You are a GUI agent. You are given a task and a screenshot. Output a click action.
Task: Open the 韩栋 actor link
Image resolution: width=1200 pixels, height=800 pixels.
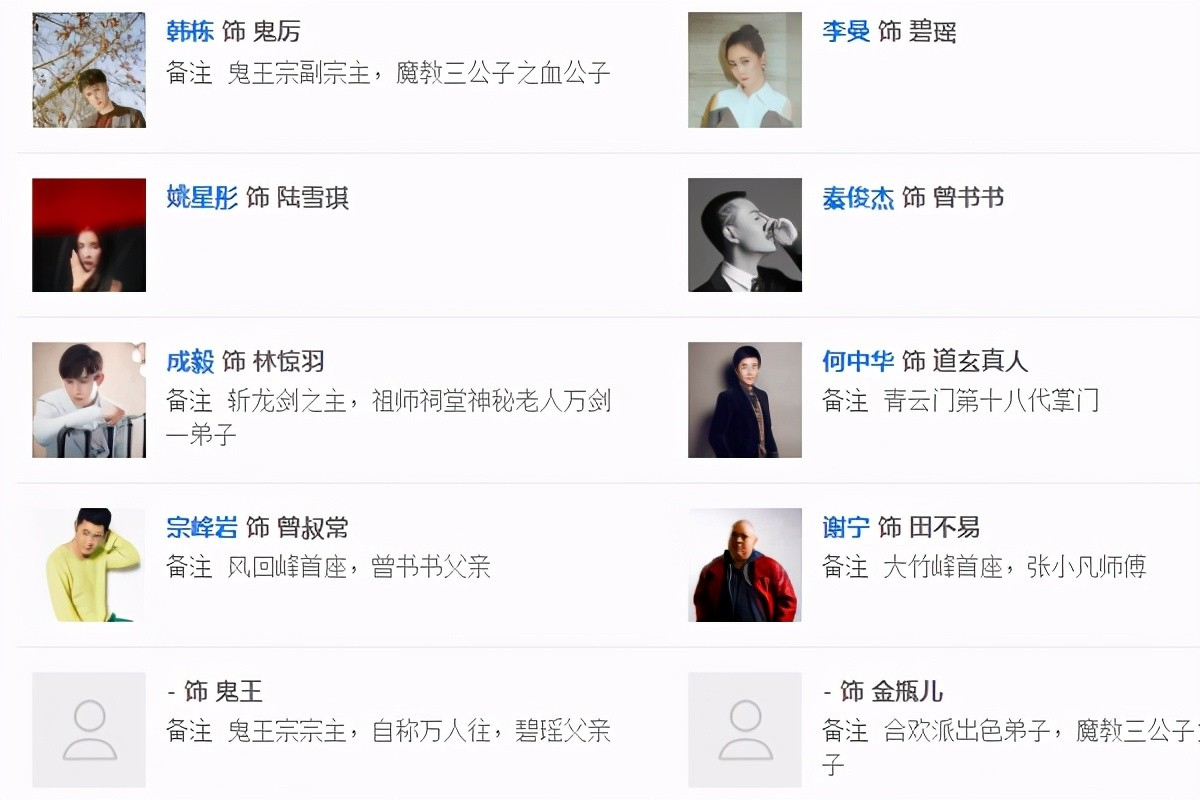pyautogui.click(x=190, y=32)
